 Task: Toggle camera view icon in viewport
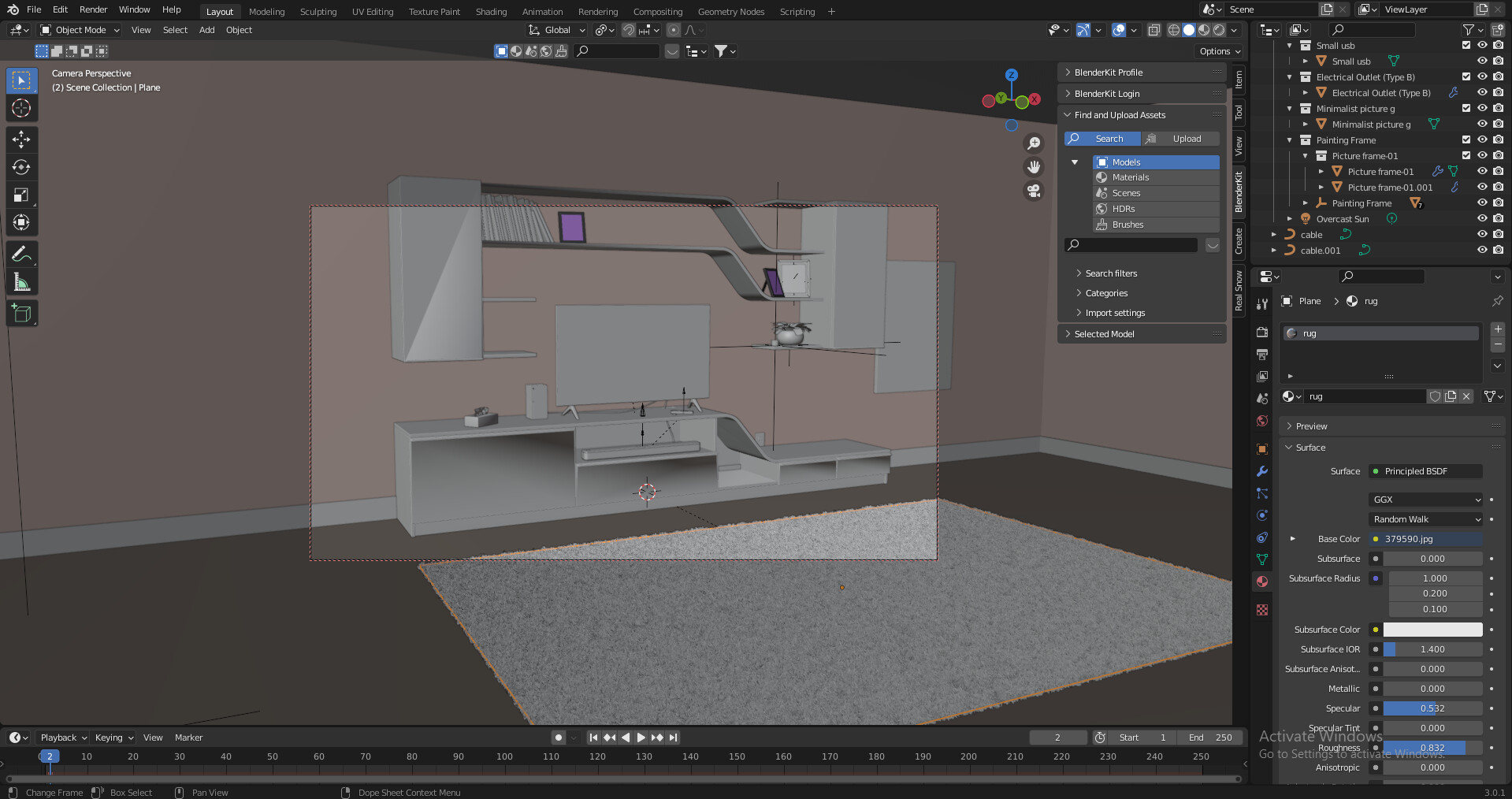(1034, 191)
